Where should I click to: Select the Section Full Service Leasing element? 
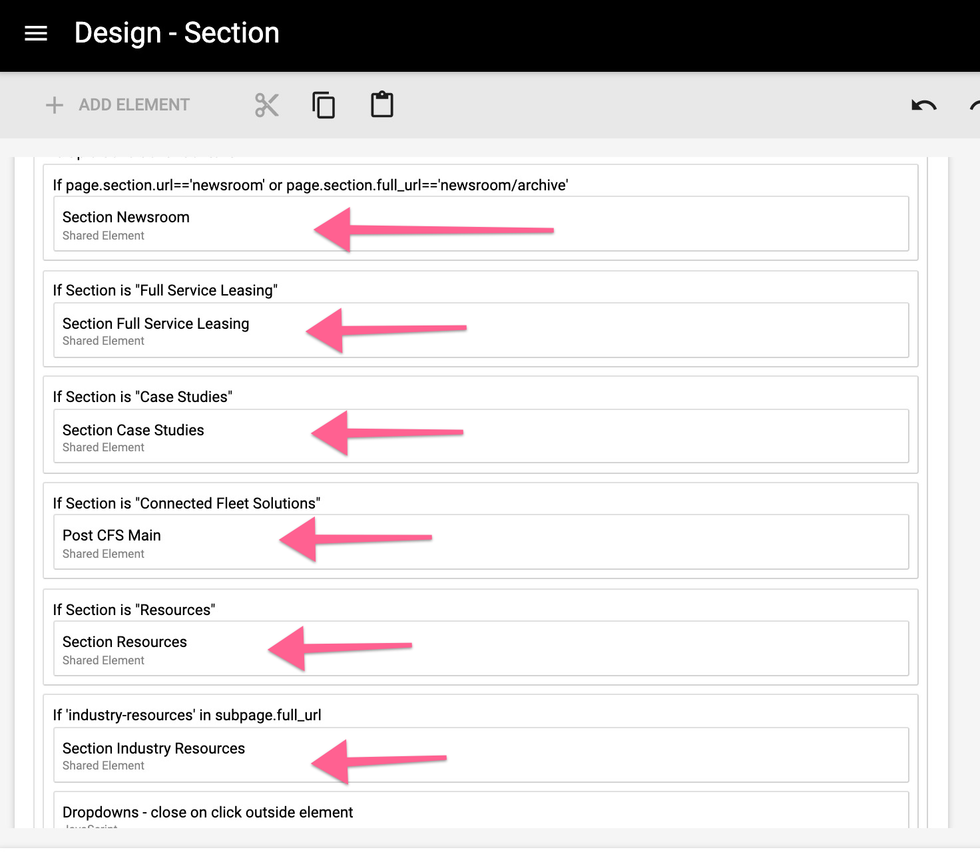click(156, 324)
